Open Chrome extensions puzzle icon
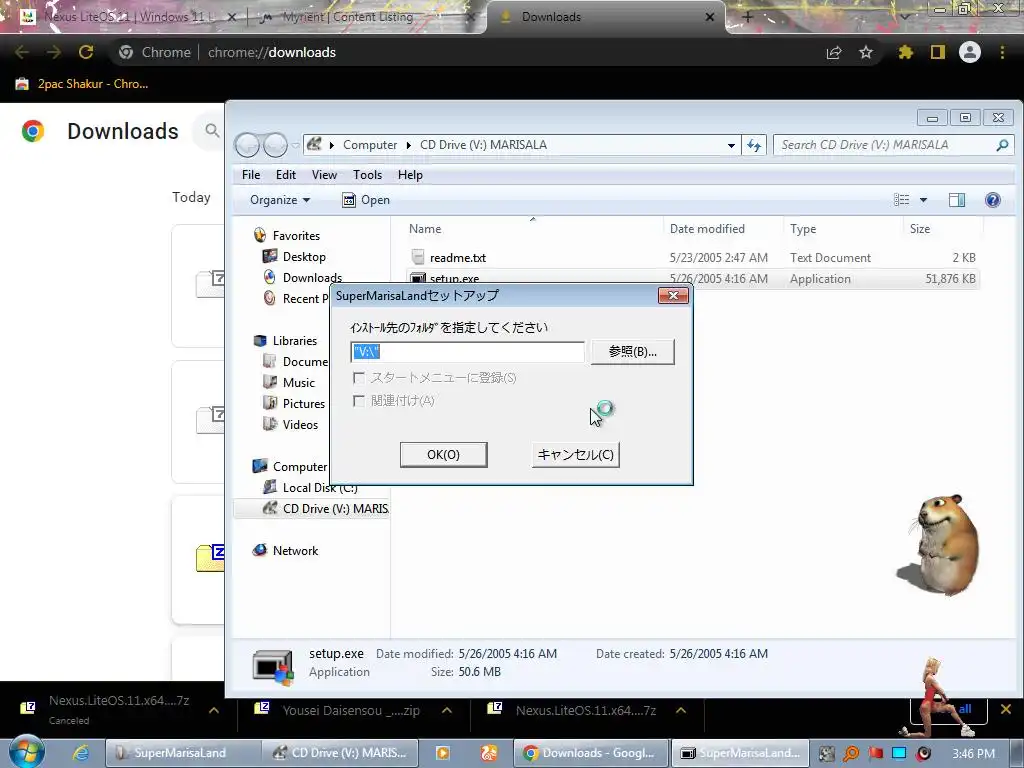 pyautogui.click(x=905, y=52)
